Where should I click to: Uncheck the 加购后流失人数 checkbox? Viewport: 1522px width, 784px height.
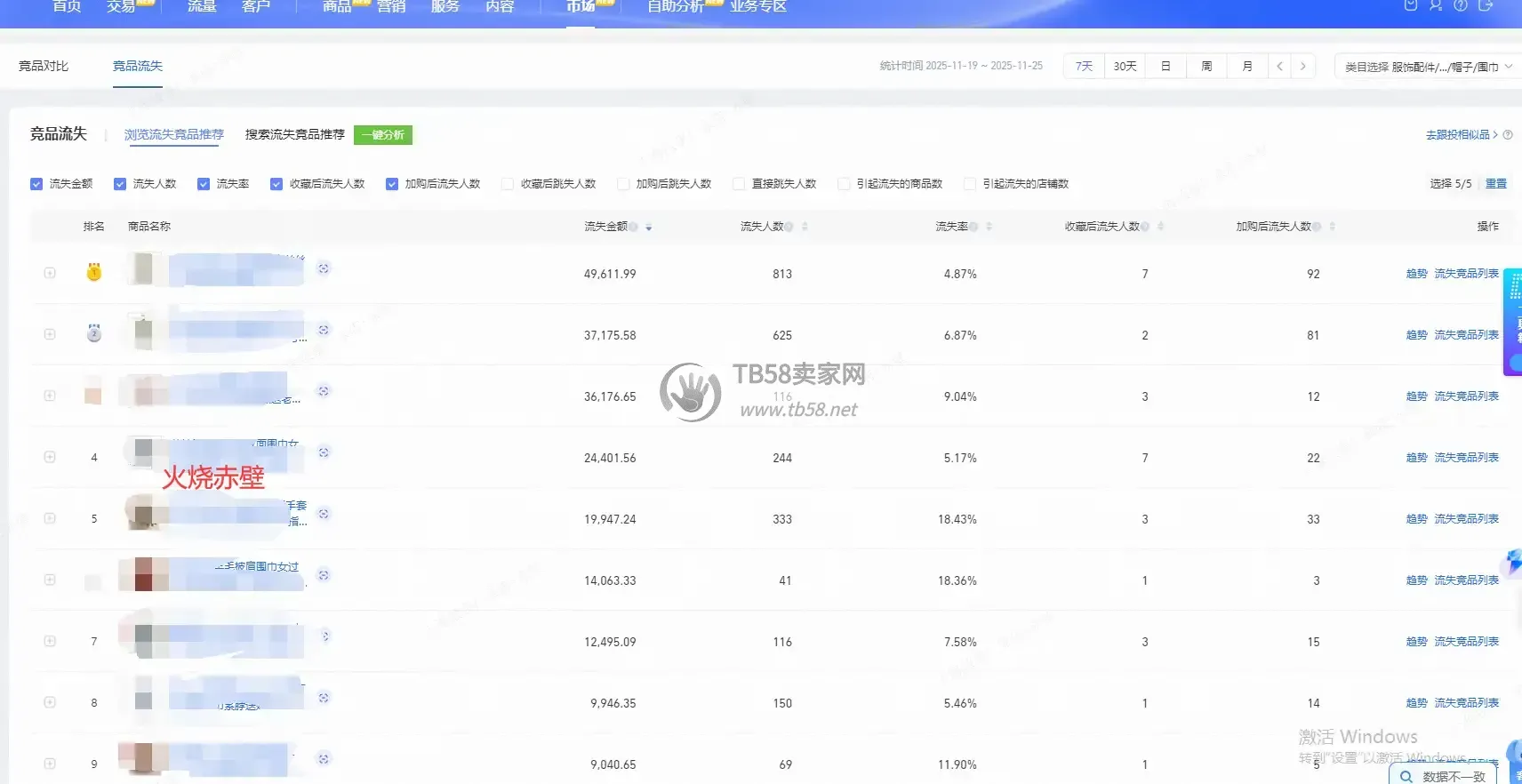point(392,184)
